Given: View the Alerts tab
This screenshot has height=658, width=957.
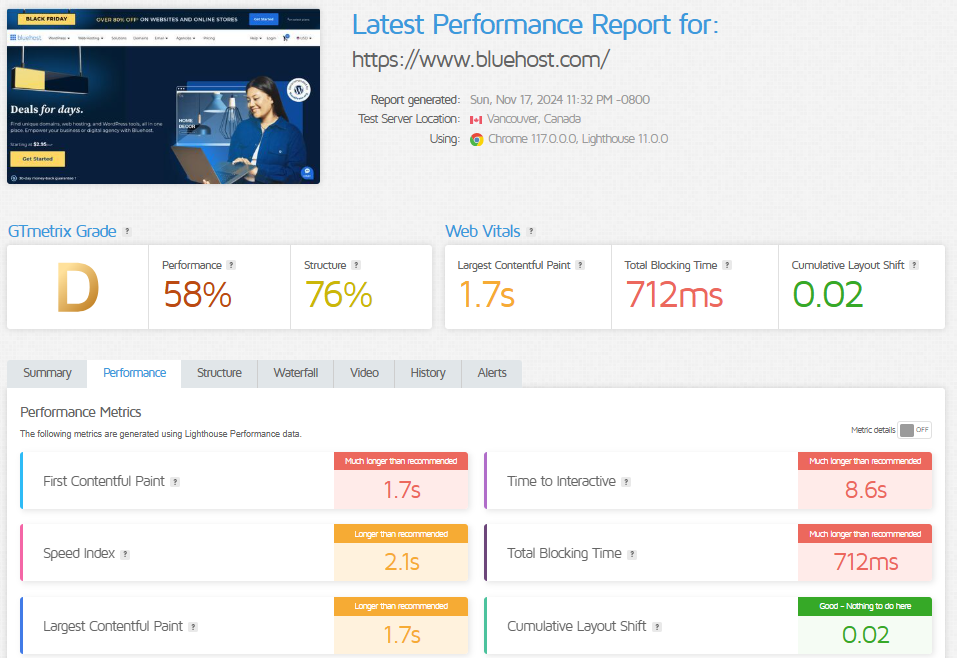Looking at the screenshot, I should [491, 372].
